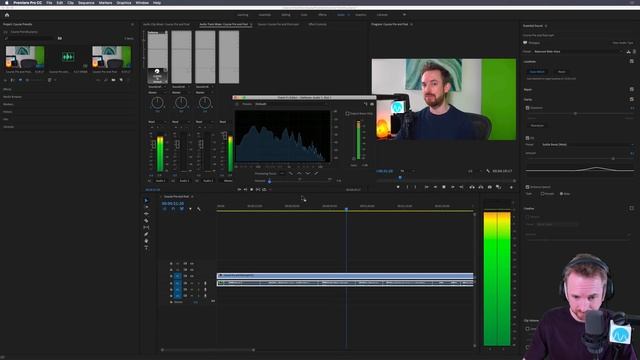
Task: Select the Ripple Edit tool
Action: [146, 214]
